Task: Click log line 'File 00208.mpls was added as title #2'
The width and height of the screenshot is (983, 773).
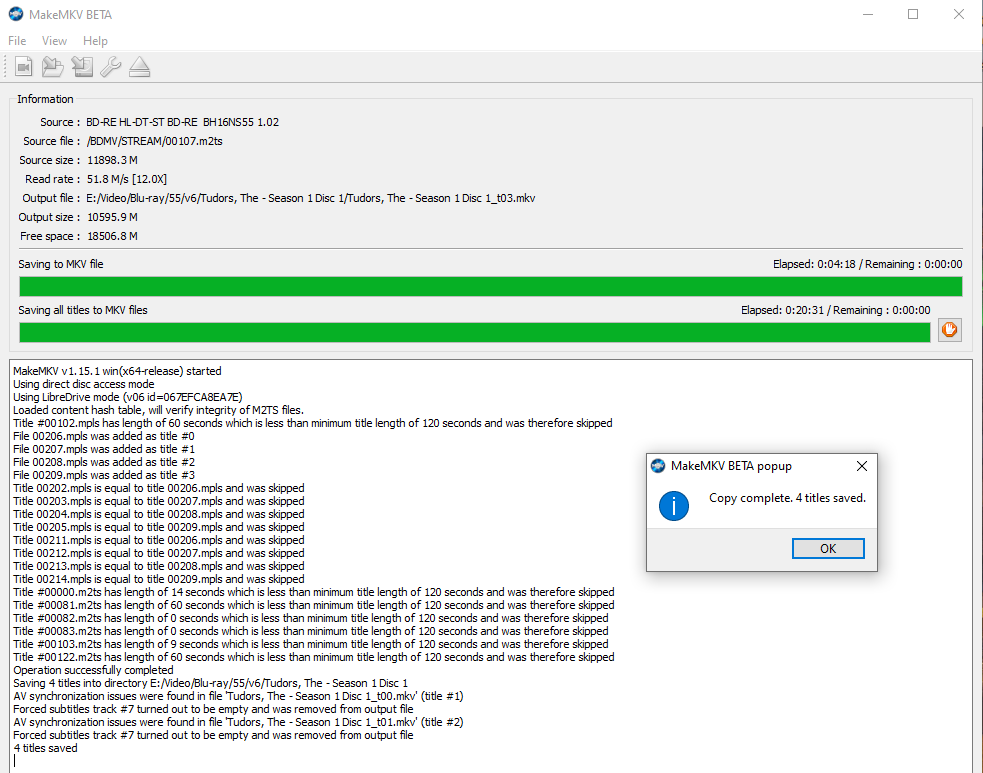Action: 104,462
